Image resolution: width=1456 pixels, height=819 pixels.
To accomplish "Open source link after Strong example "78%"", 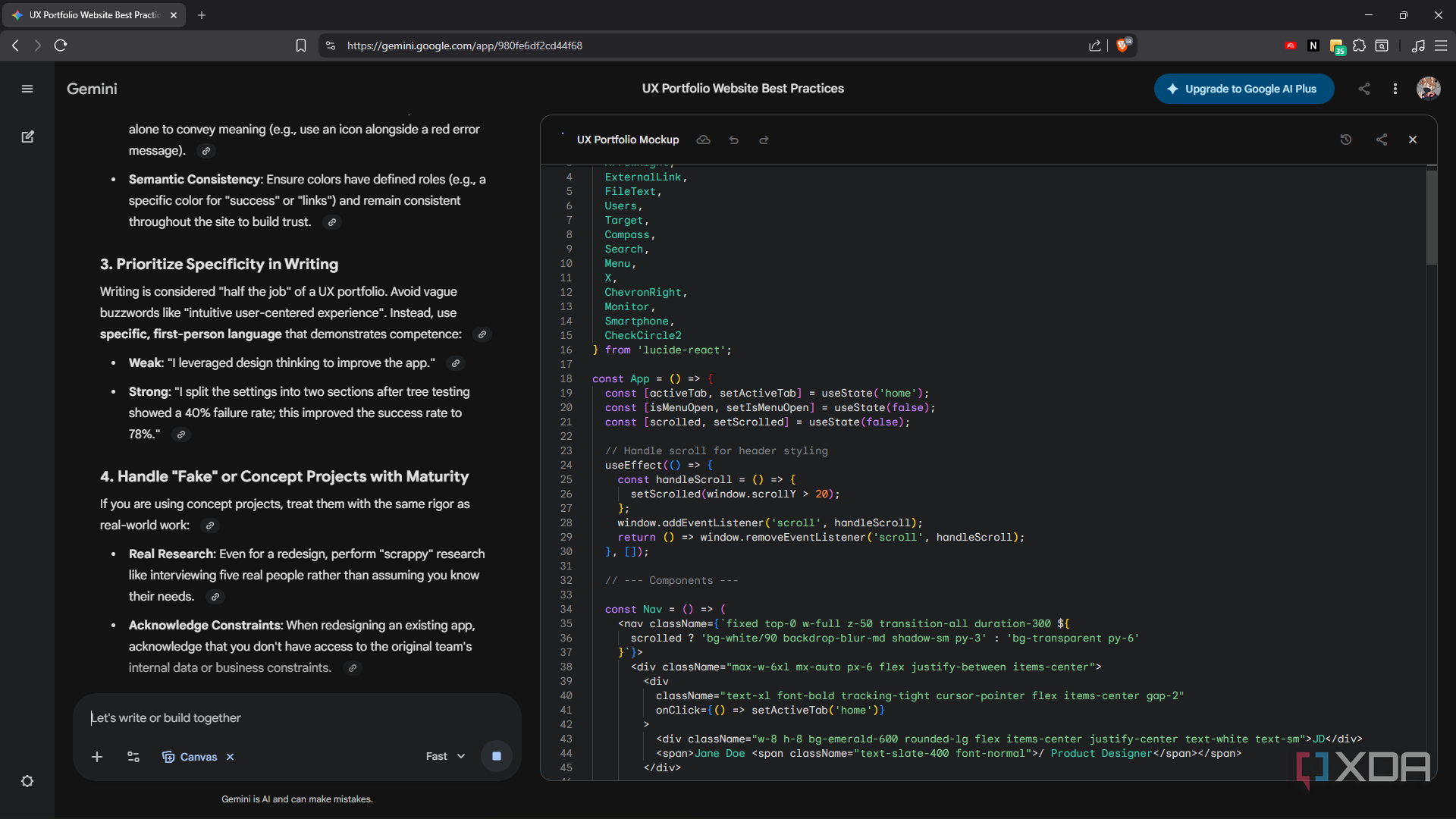I will 180,435.
